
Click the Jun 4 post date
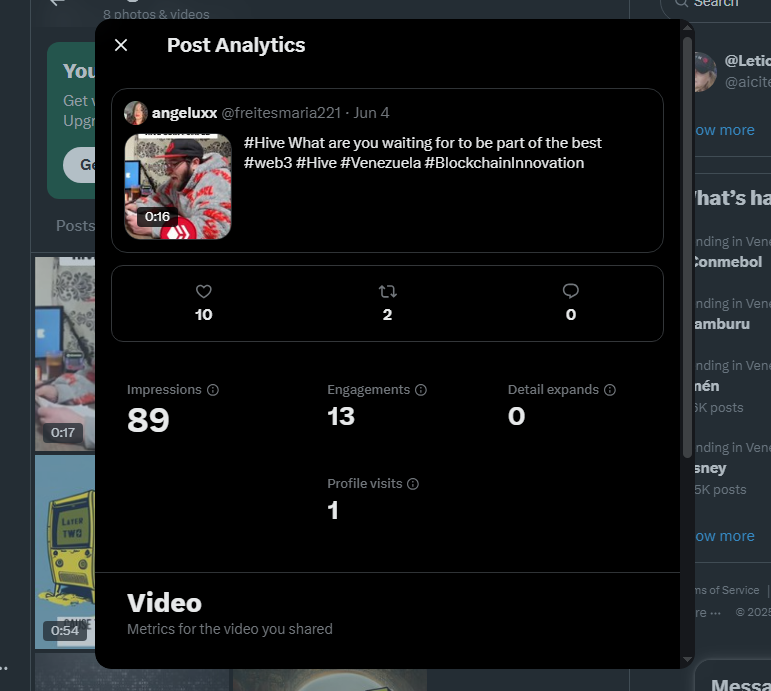tap(371, 113)
